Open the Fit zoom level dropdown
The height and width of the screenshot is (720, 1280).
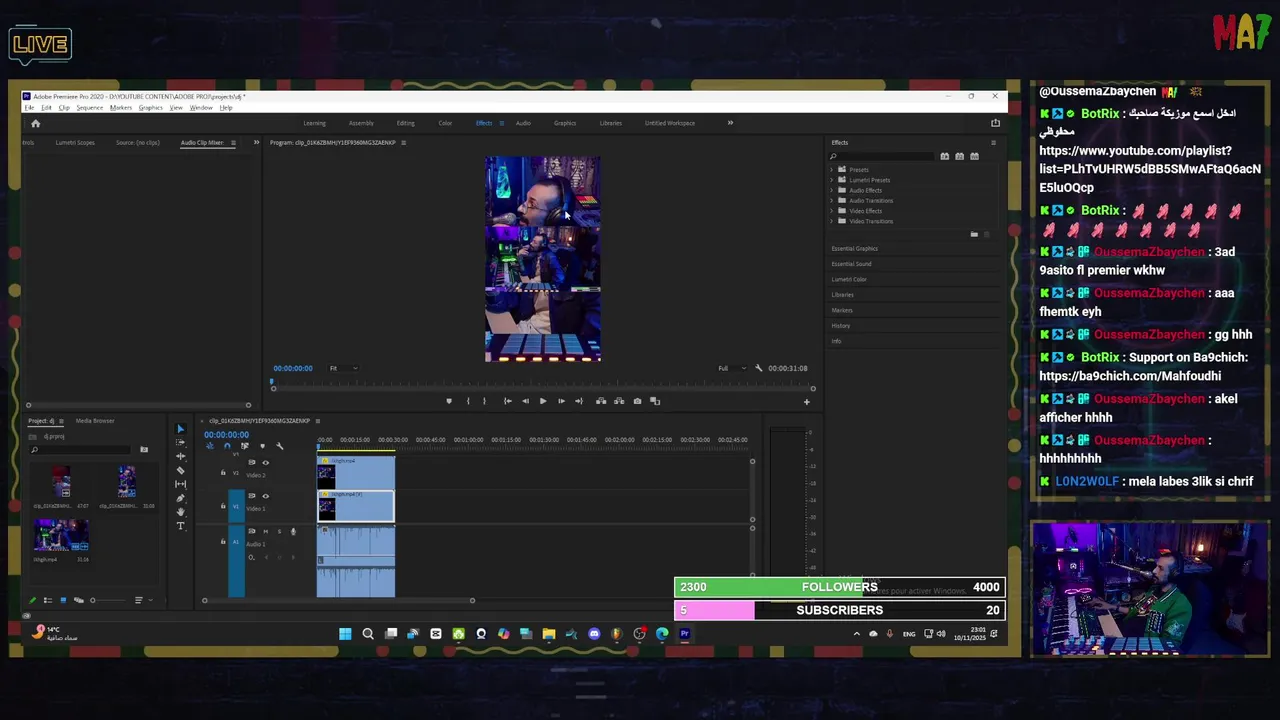345,368
